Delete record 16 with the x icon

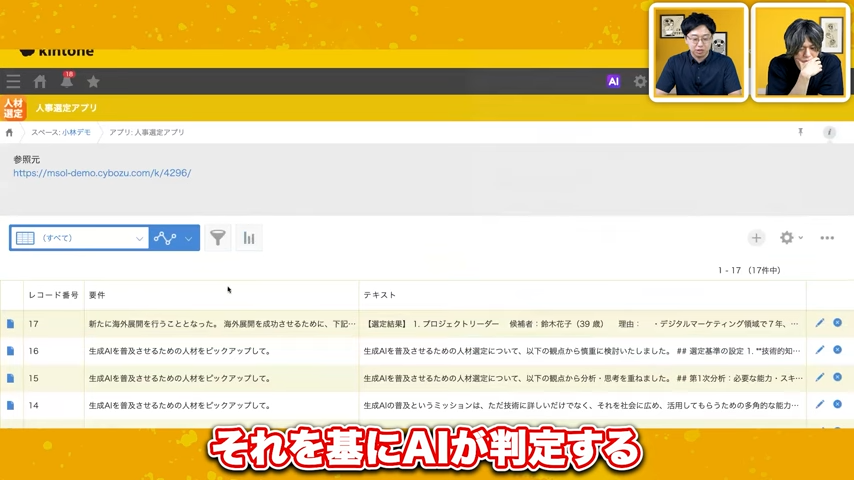[x=838, y=350]
